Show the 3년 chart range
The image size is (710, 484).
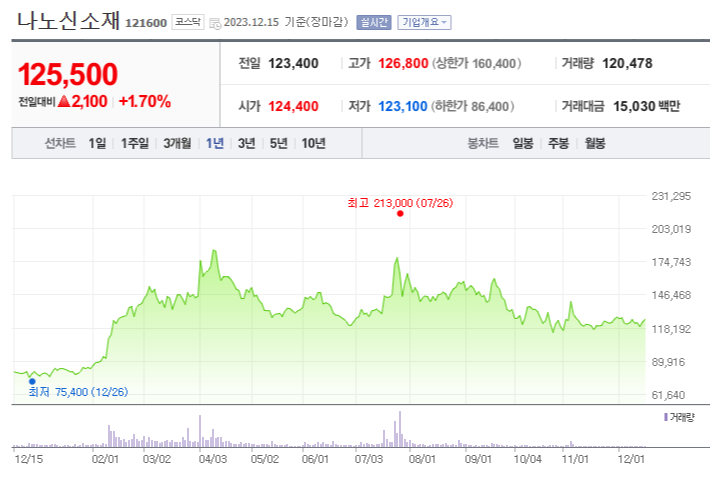(x=246, y=144)
